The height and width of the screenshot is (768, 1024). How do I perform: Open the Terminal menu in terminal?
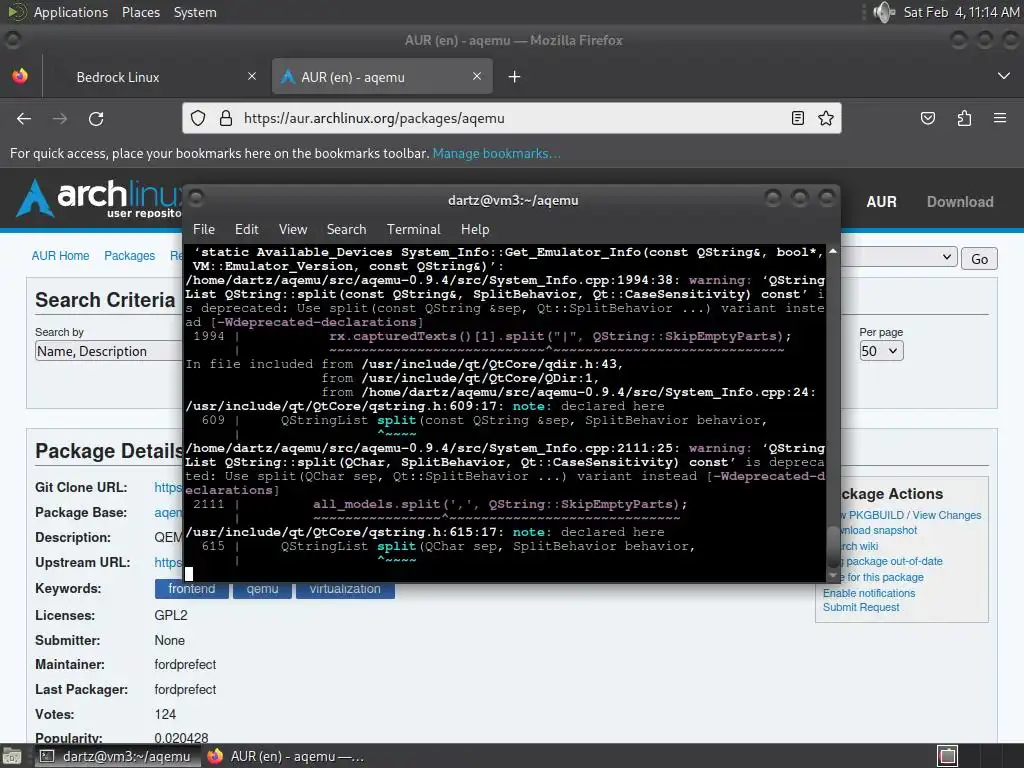pyautogui.click(x=413, y=229)
